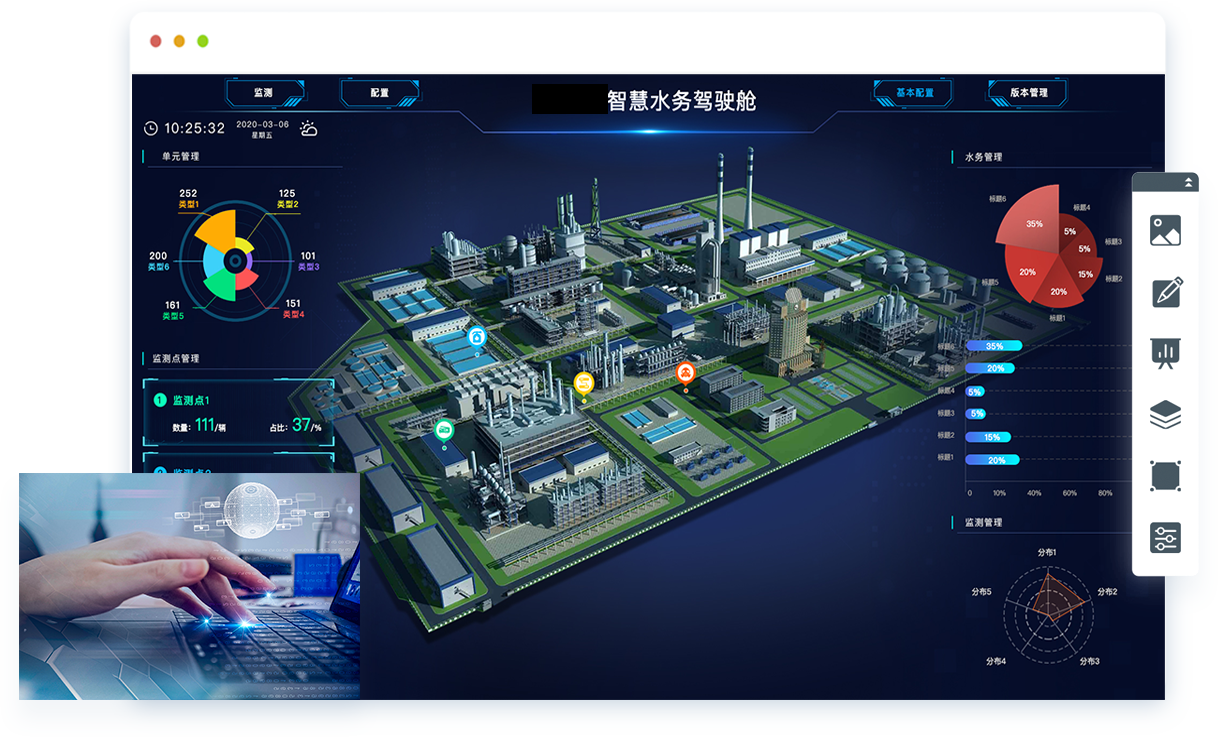This screenshot has width=1218, height=737.
Task: Select the bounding frame selection icon
Action: coord(1165,476)
